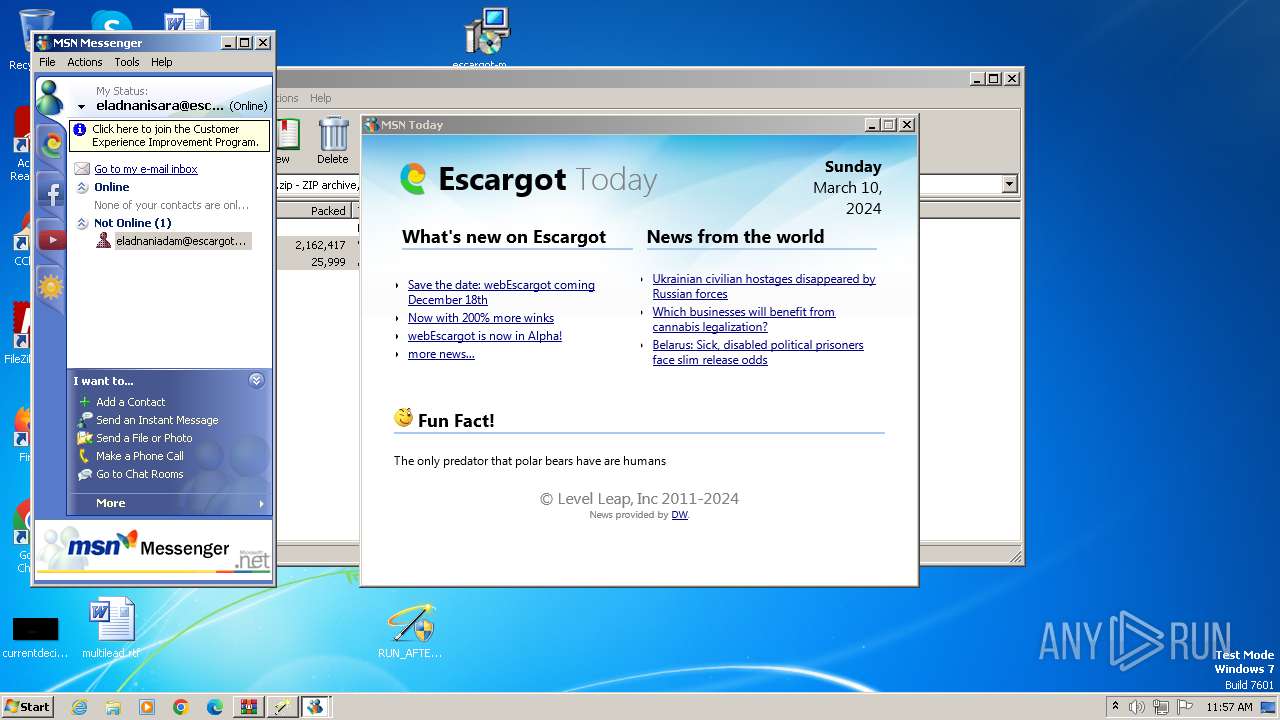Open the File menu in MSN Messenger

tap(47, 62)
